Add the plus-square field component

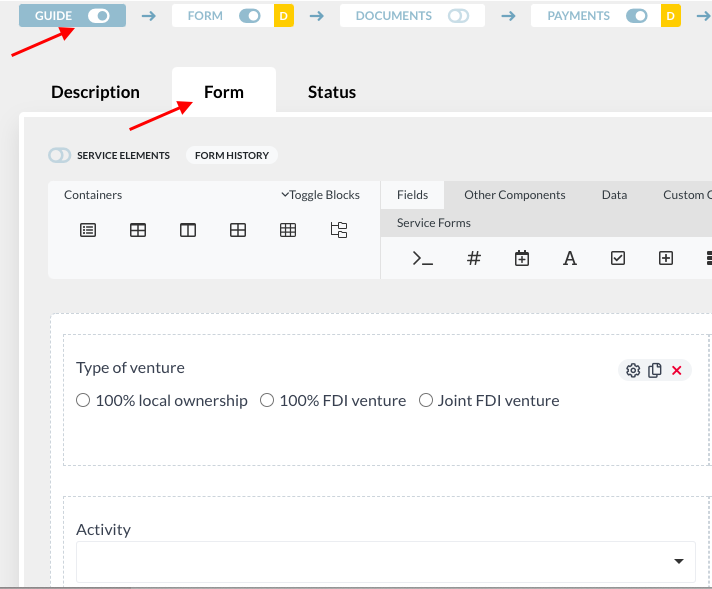(x=666, y=258)
